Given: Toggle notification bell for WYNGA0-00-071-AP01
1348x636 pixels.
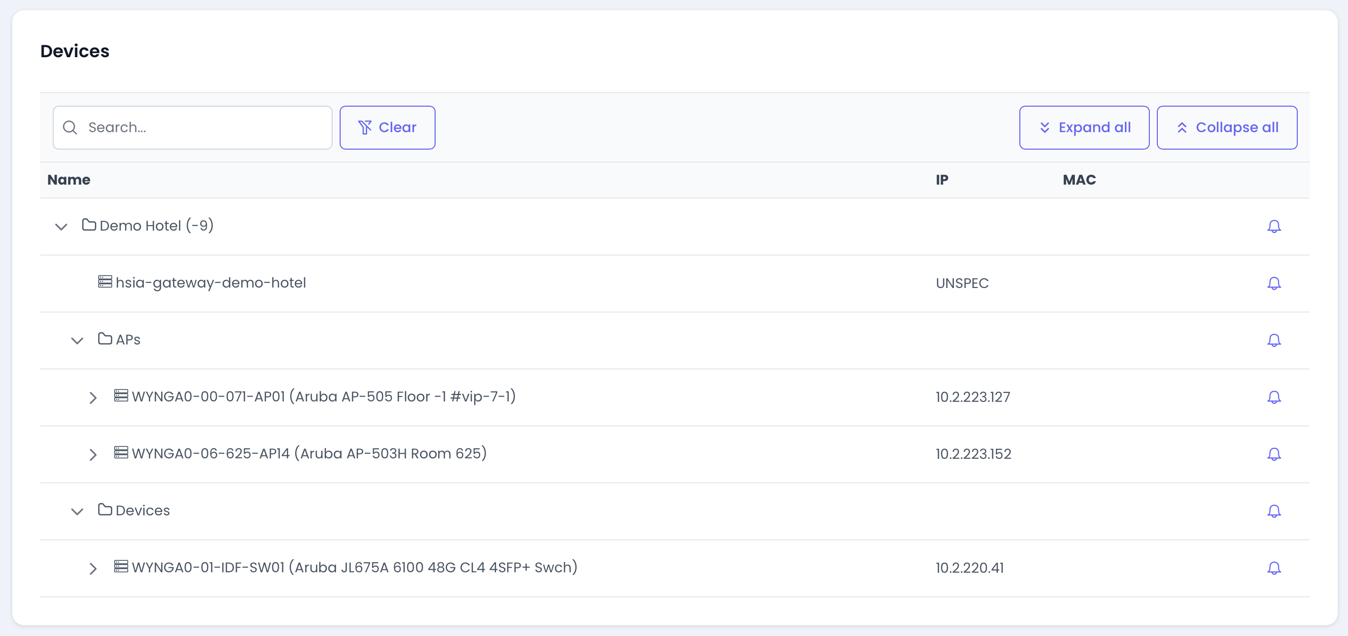Looking at the screenshot, I should pos(1273,398).
